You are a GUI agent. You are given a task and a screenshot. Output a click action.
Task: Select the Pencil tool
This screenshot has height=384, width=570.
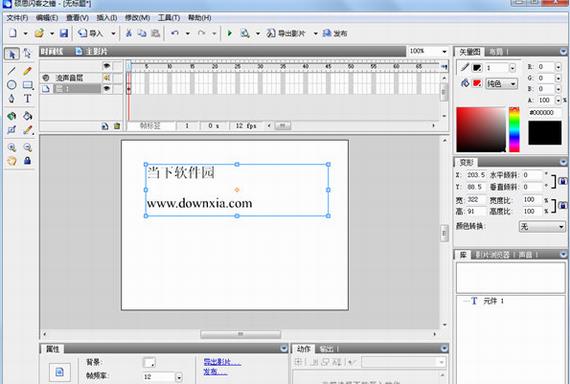pos(28,71)
